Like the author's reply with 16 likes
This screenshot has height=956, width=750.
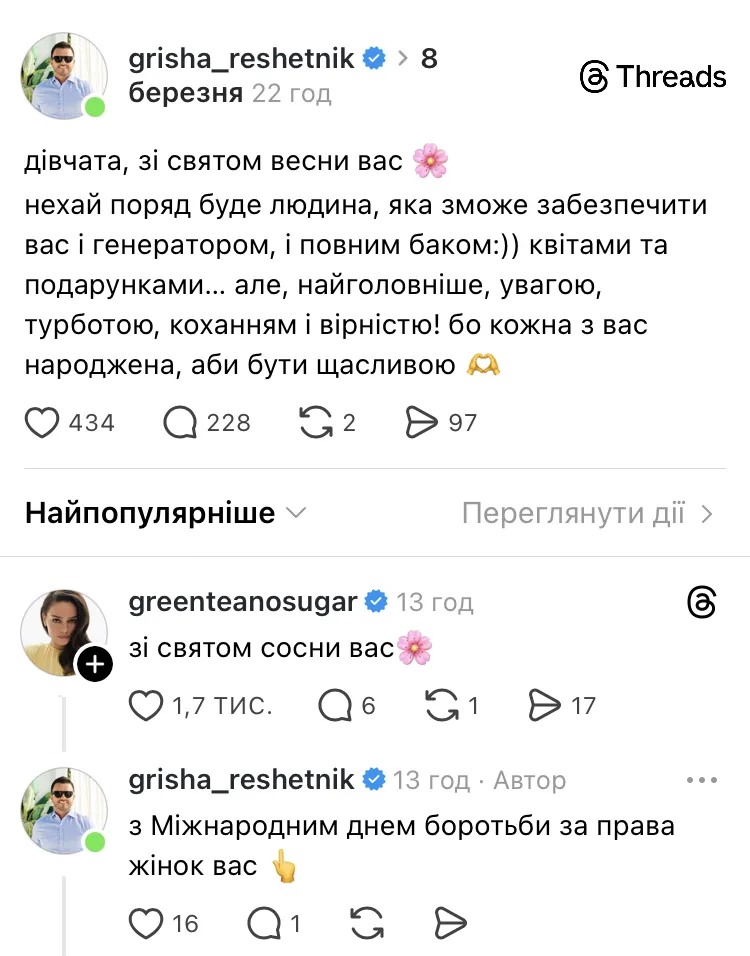[x=146, y=922]
